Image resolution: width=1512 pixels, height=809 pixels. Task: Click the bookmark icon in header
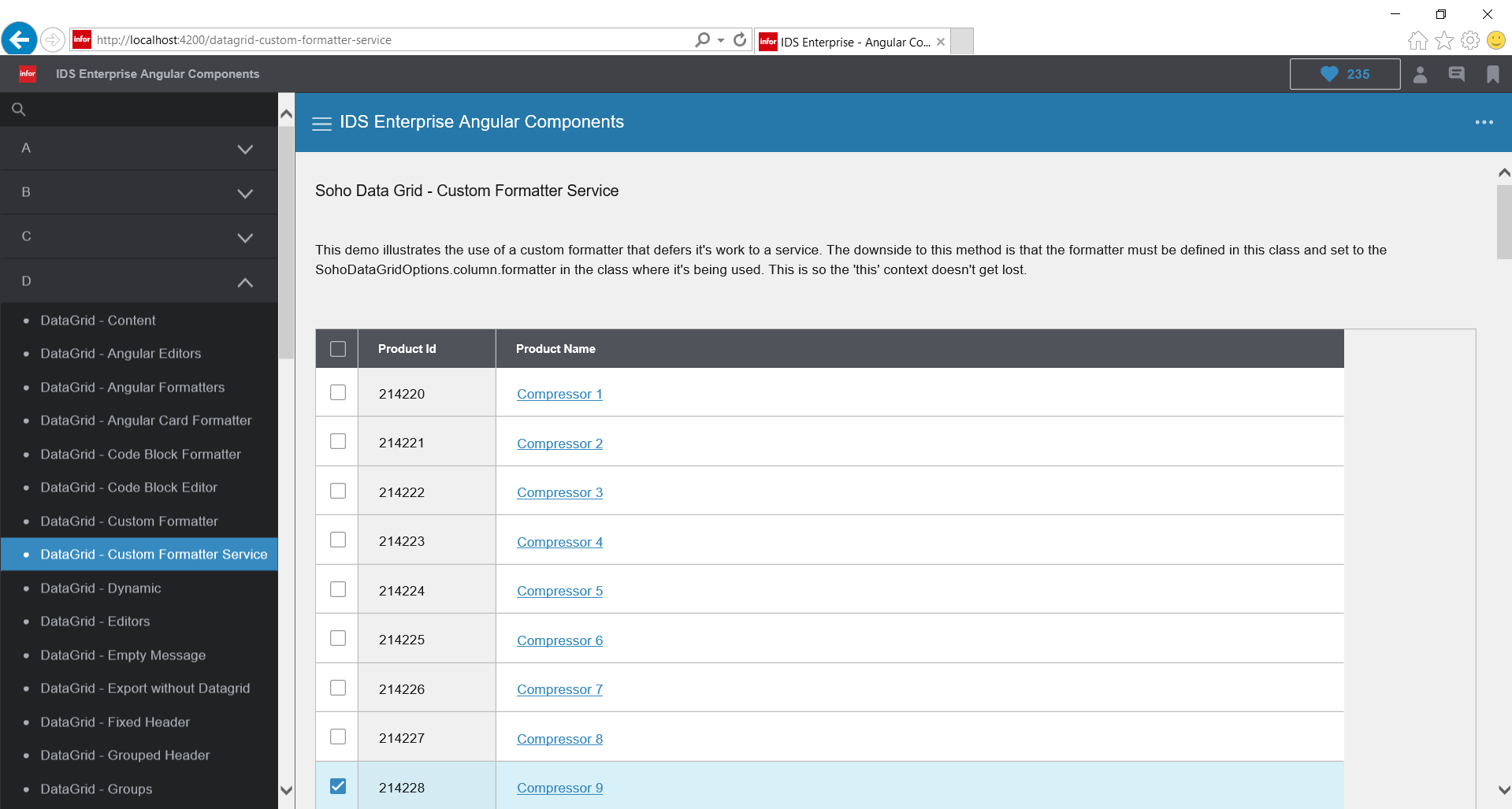1493,74
